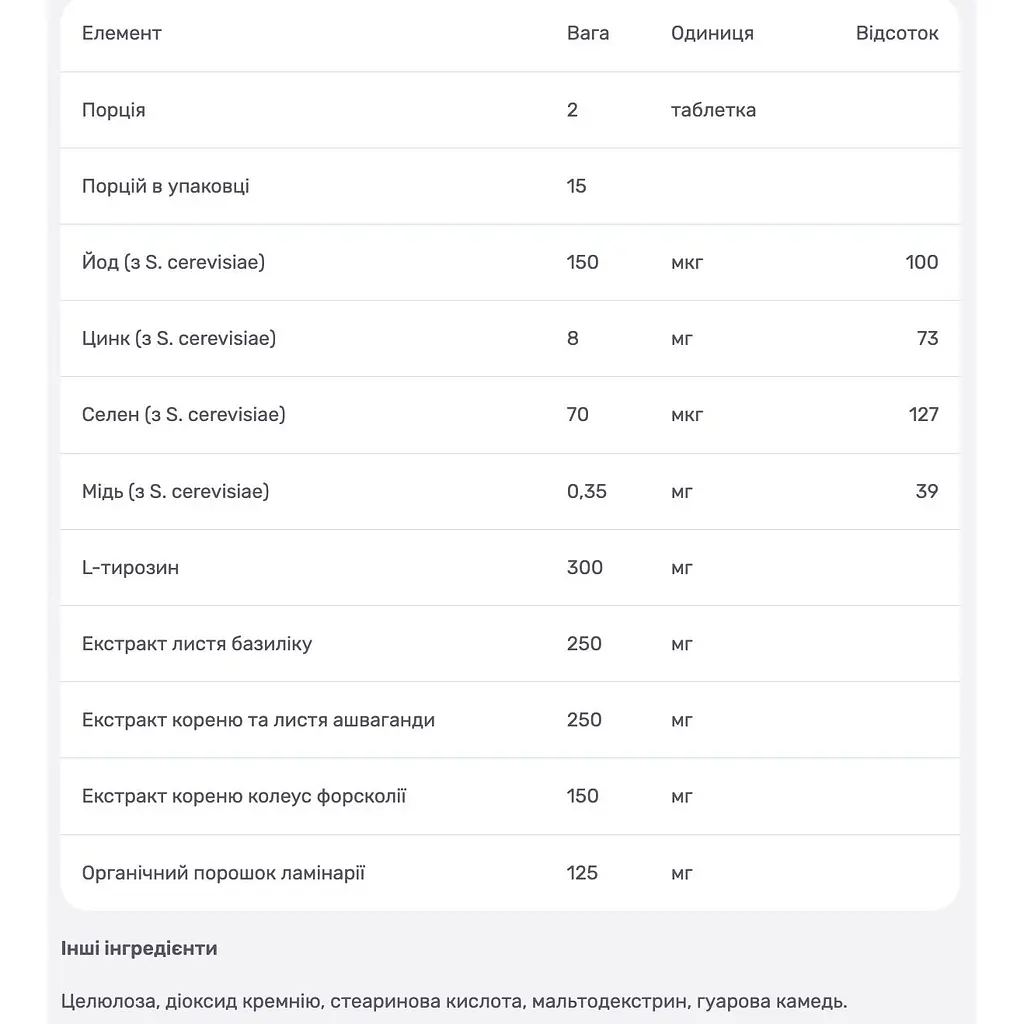Click the Йод (з S. cerevisiae) row
Screen dimensions: 1024x1024
(x=510, y=263)
